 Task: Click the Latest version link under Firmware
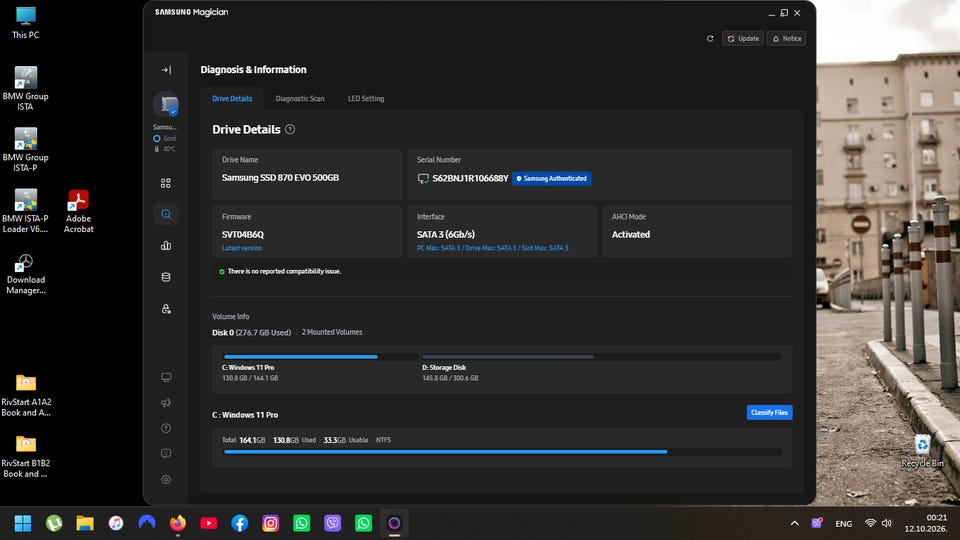(242, 249)
